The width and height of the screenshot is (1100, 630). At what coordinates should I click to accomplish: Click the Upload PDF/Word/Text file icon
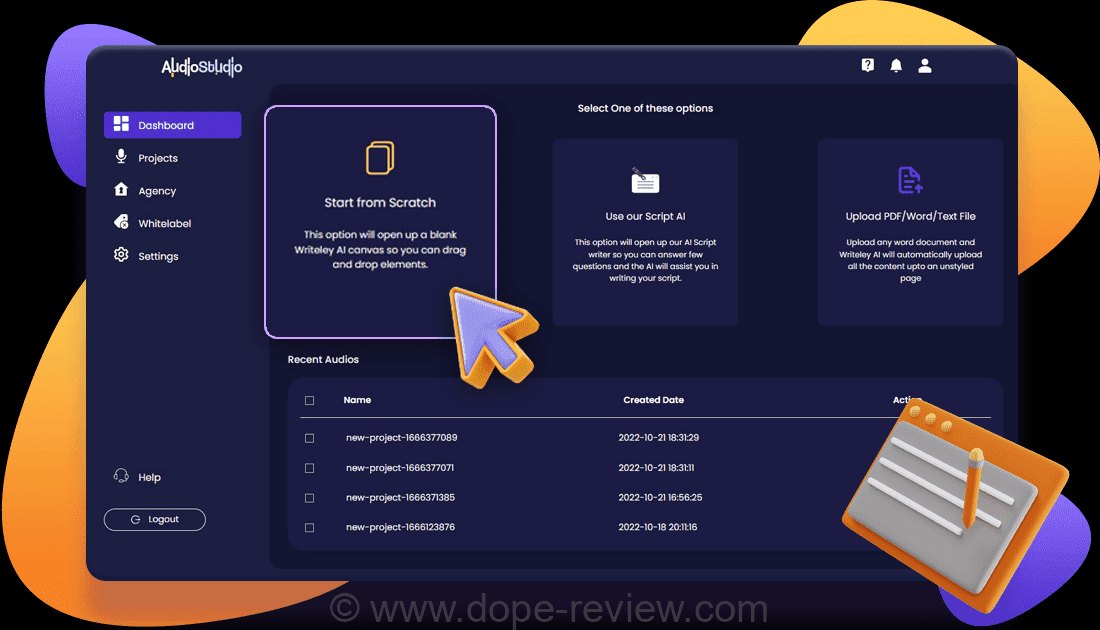pos(910,180)
